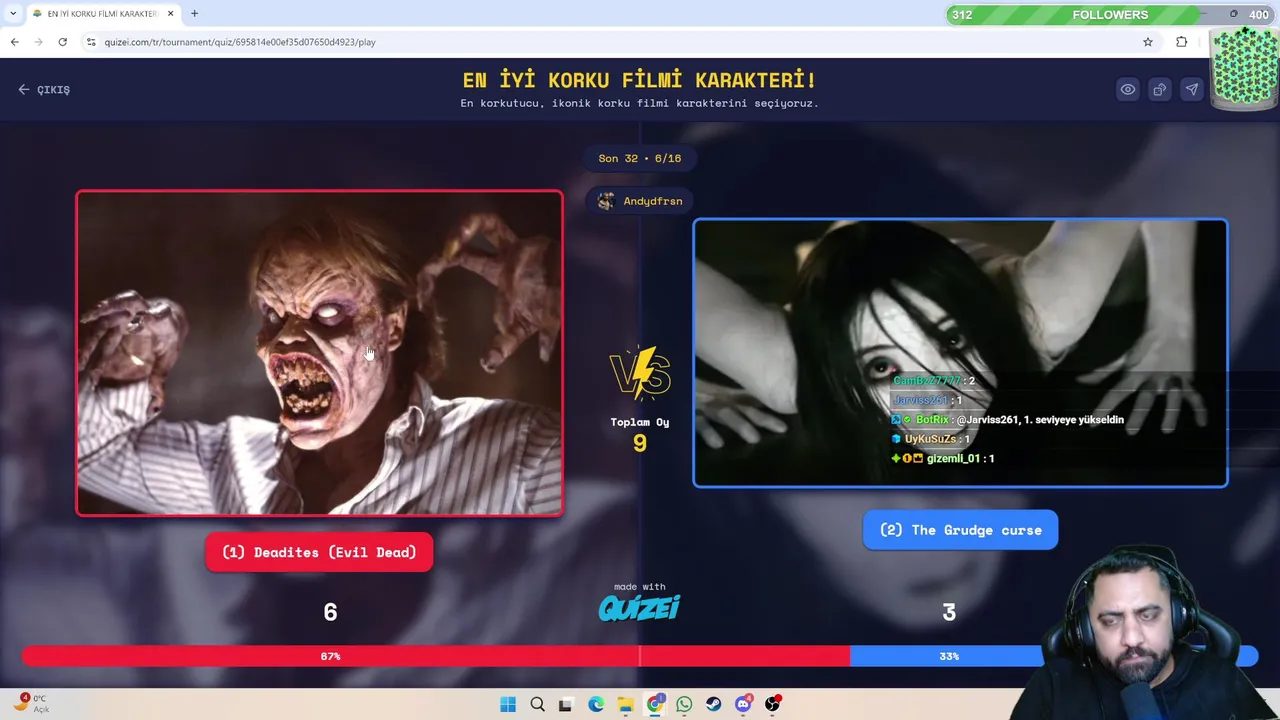Click the VS lightning emblem
Image resolution: width=1280 pixels, height=720 pixels.
tap(640, 373)
